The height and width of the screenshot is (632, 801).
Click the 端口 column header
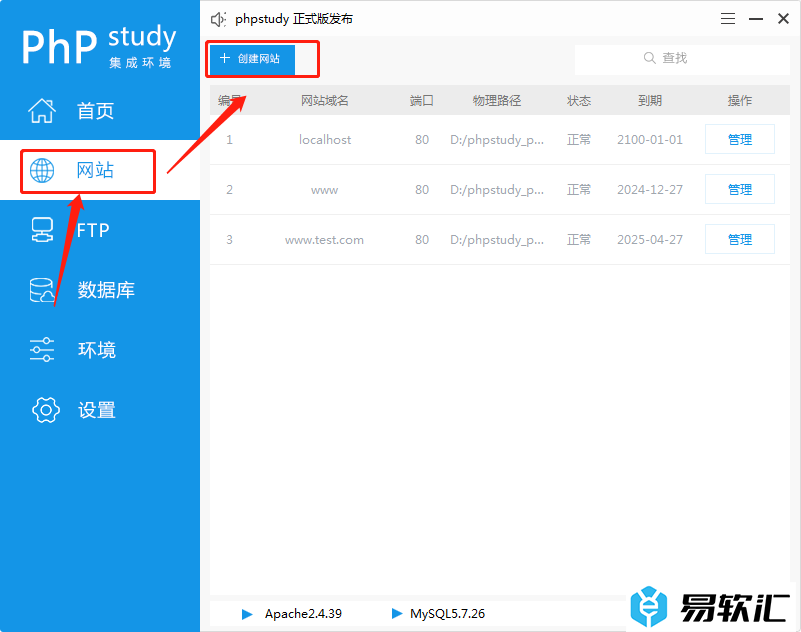tap(421, 101)
